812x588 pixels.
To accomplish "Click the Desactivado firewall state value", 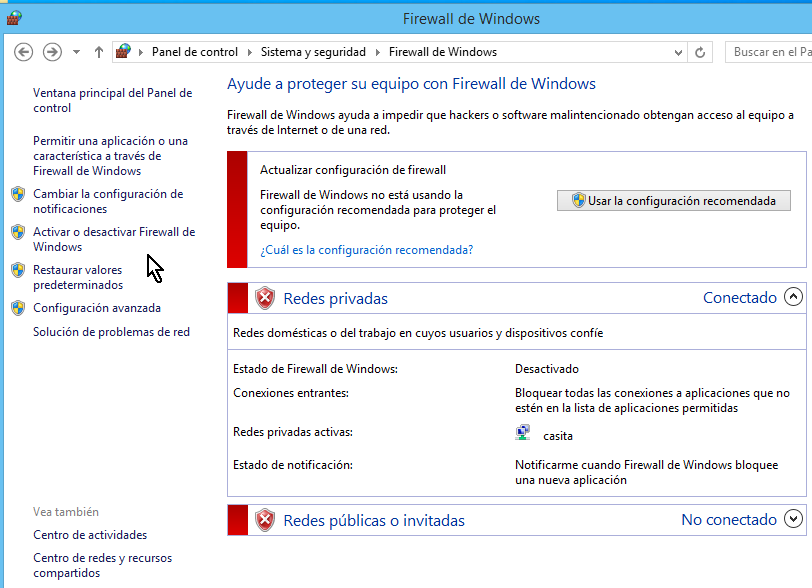I will pos(547,369).
